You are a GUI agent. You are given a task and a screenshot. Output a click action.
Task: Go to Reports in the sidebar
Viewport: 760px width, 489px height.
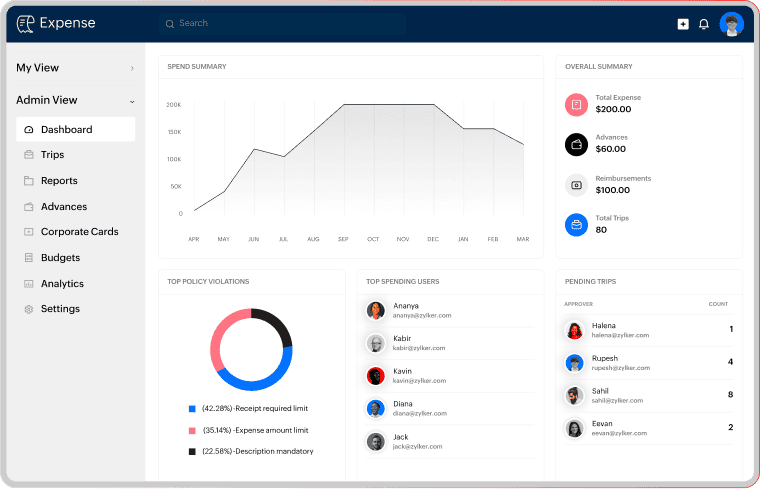(58, 181)
